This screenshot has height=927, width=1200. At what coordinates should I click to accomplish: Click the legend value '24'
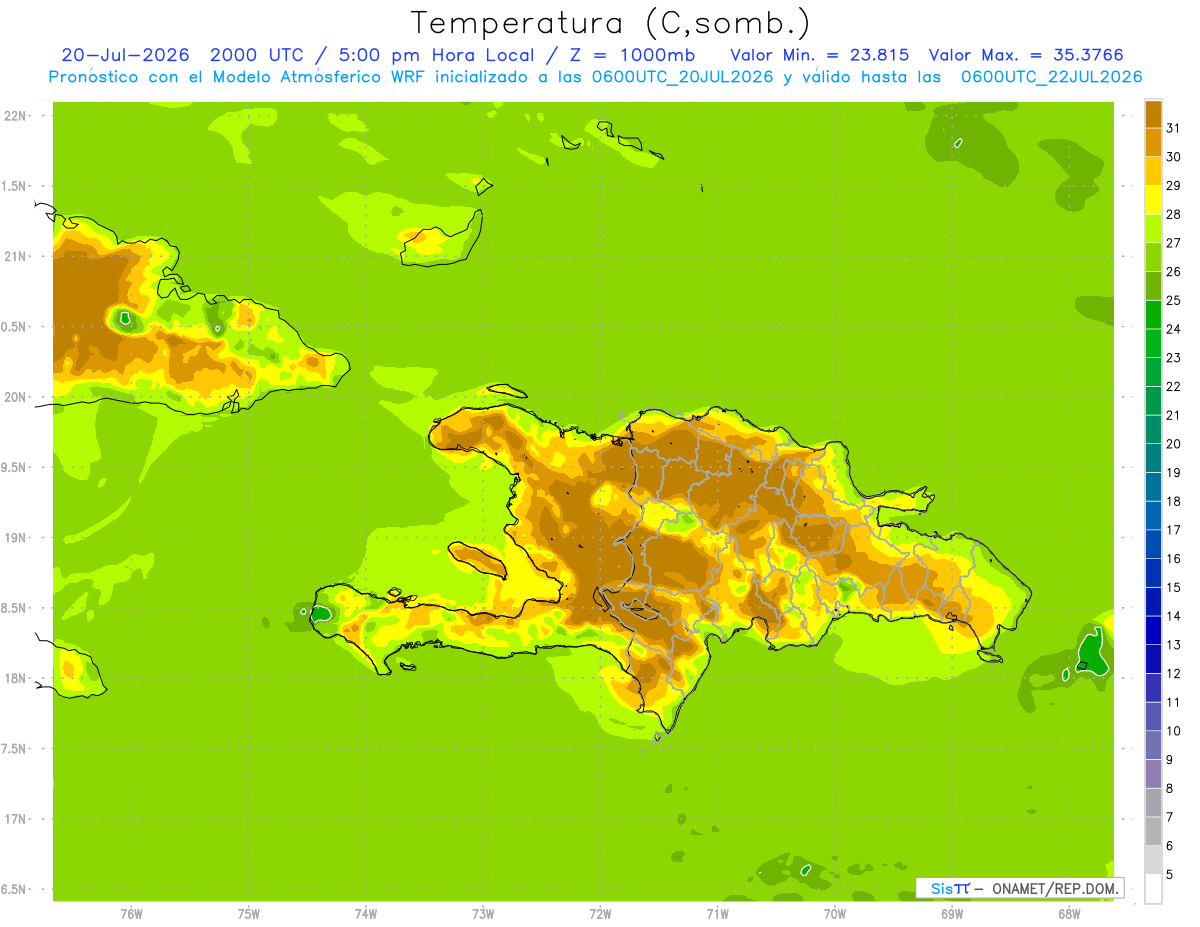[1173, 329]
